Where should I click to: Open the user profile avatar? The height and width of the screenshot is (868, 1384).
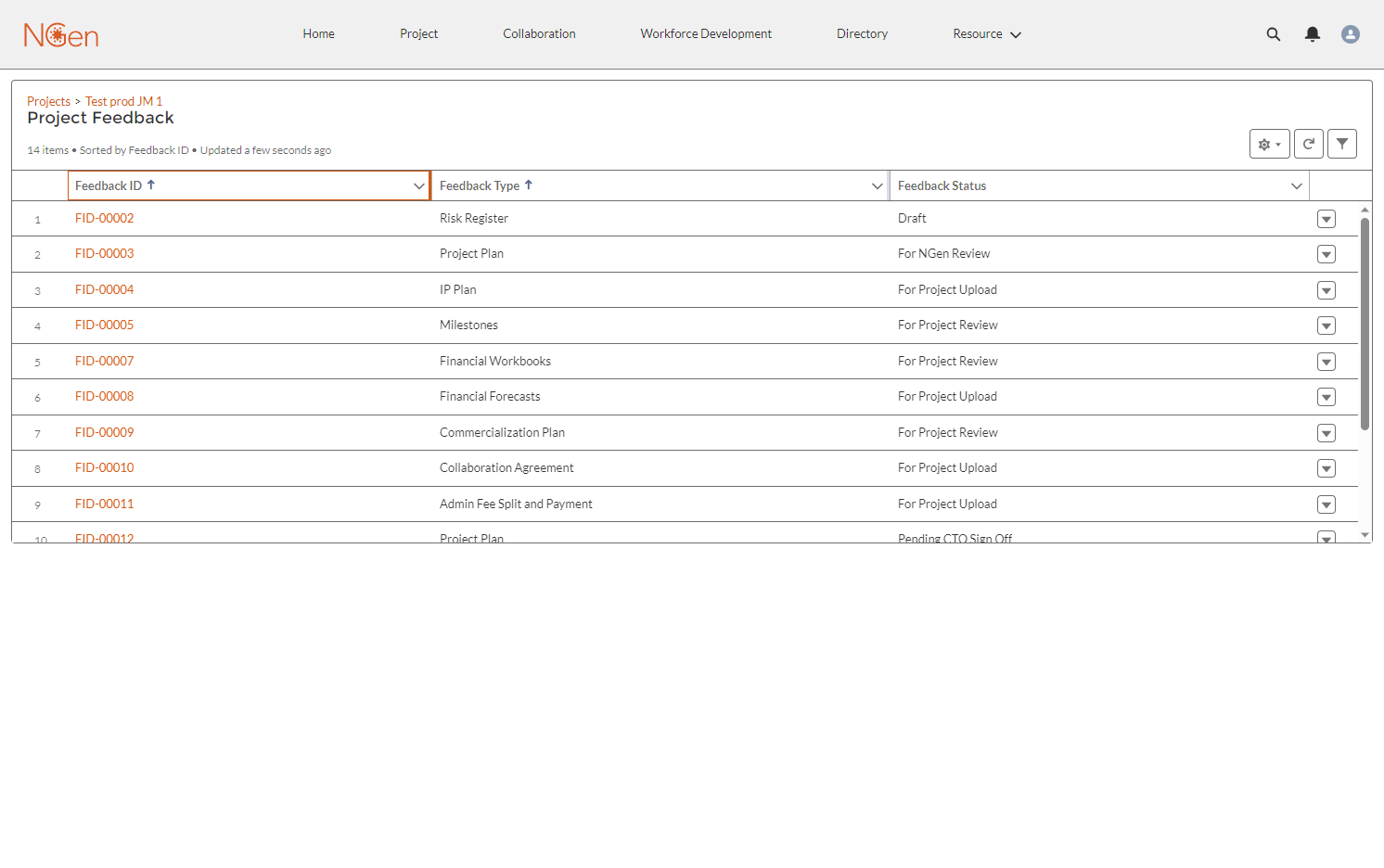tap(1351, 34)
